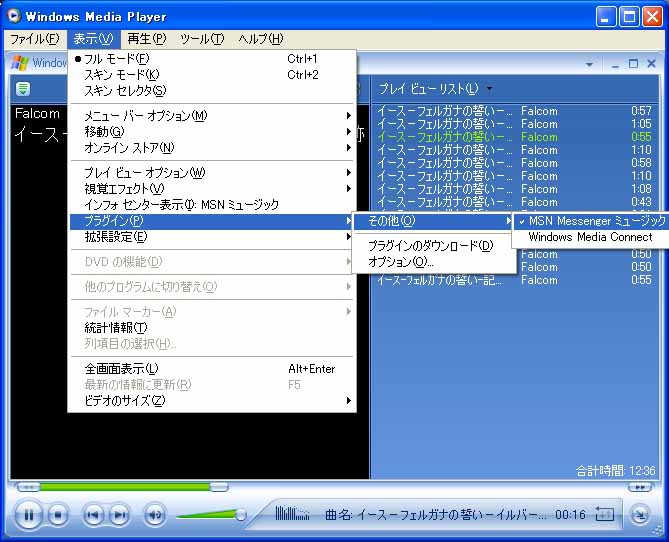Expand オンライン ストア(N) submenu

click(x=212, y=148)
